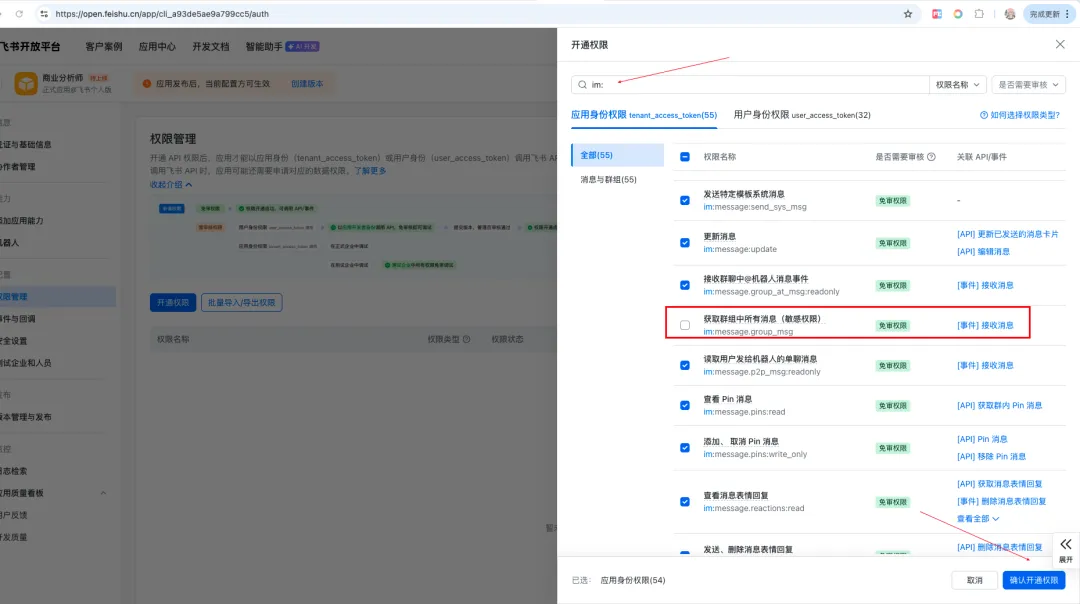Click the 商业分析师 app cube icon
1080x604 pixels.
[26, 83]
